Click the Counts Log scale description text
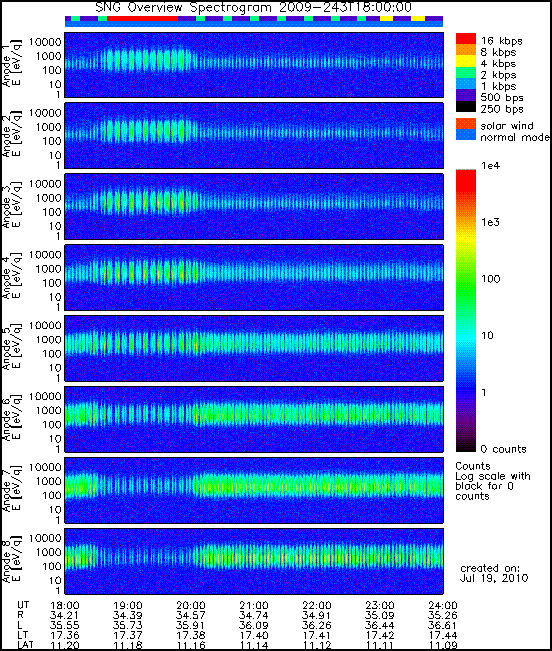The image size is (552, 651). click(x=493, y=481)
